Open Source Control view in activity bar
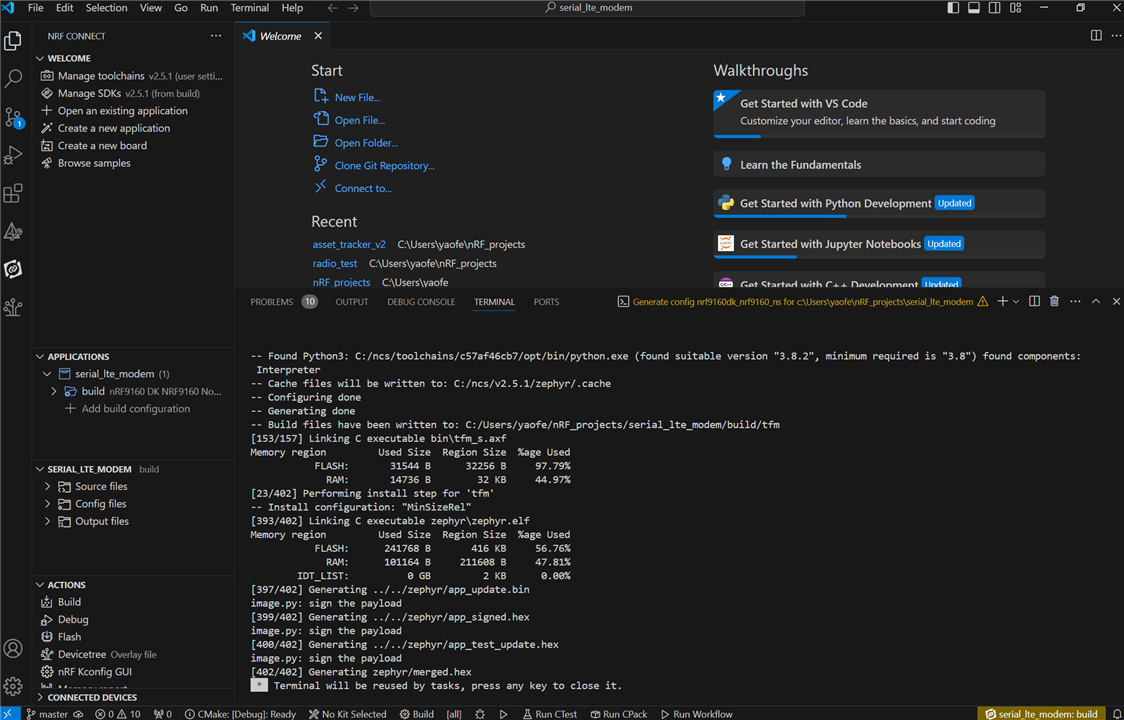1124x720 pixels. 14,117
